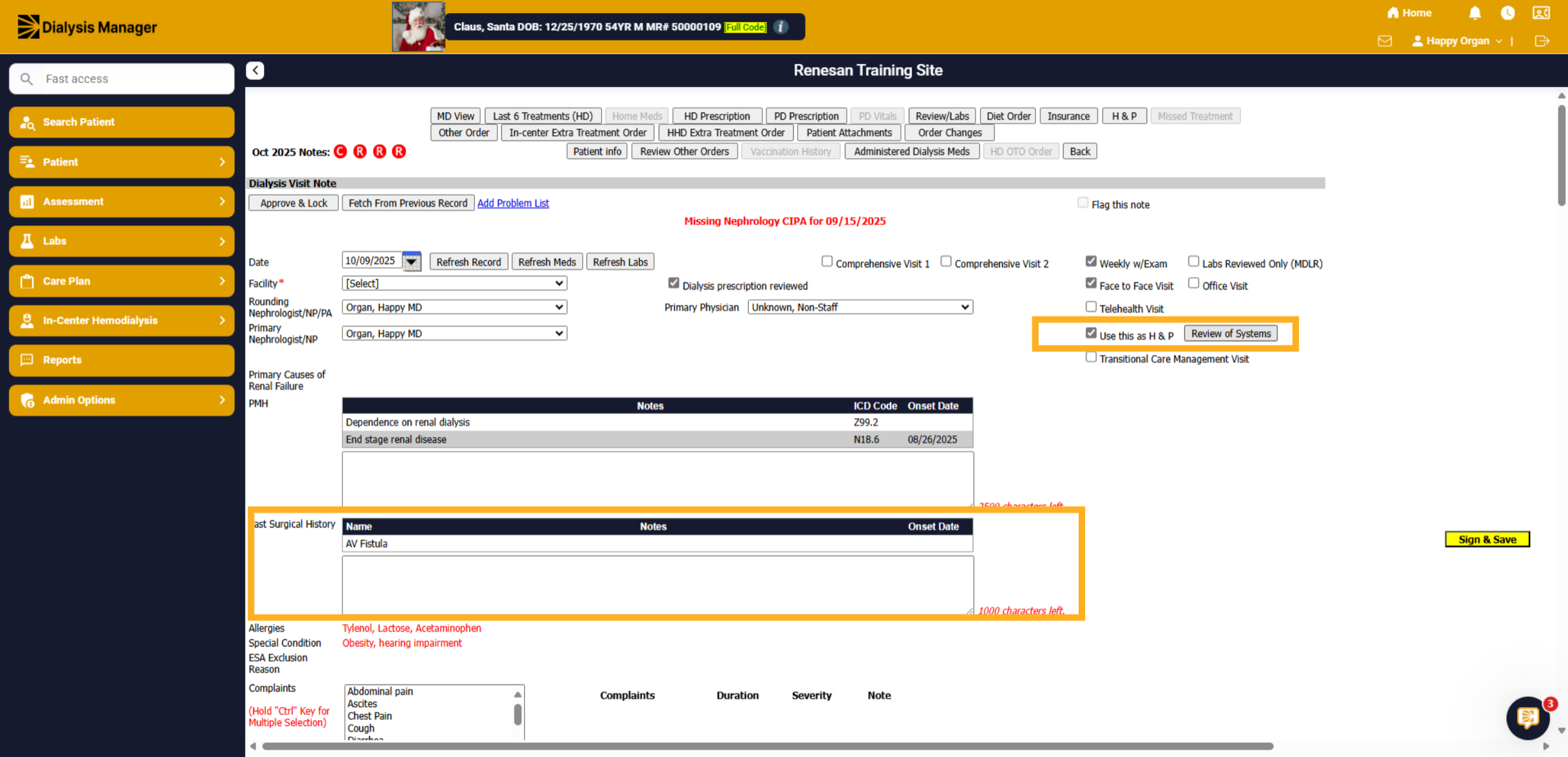Open the MD View tab
This screenshot has height=757, width=1568.
(x=455, y=116)
